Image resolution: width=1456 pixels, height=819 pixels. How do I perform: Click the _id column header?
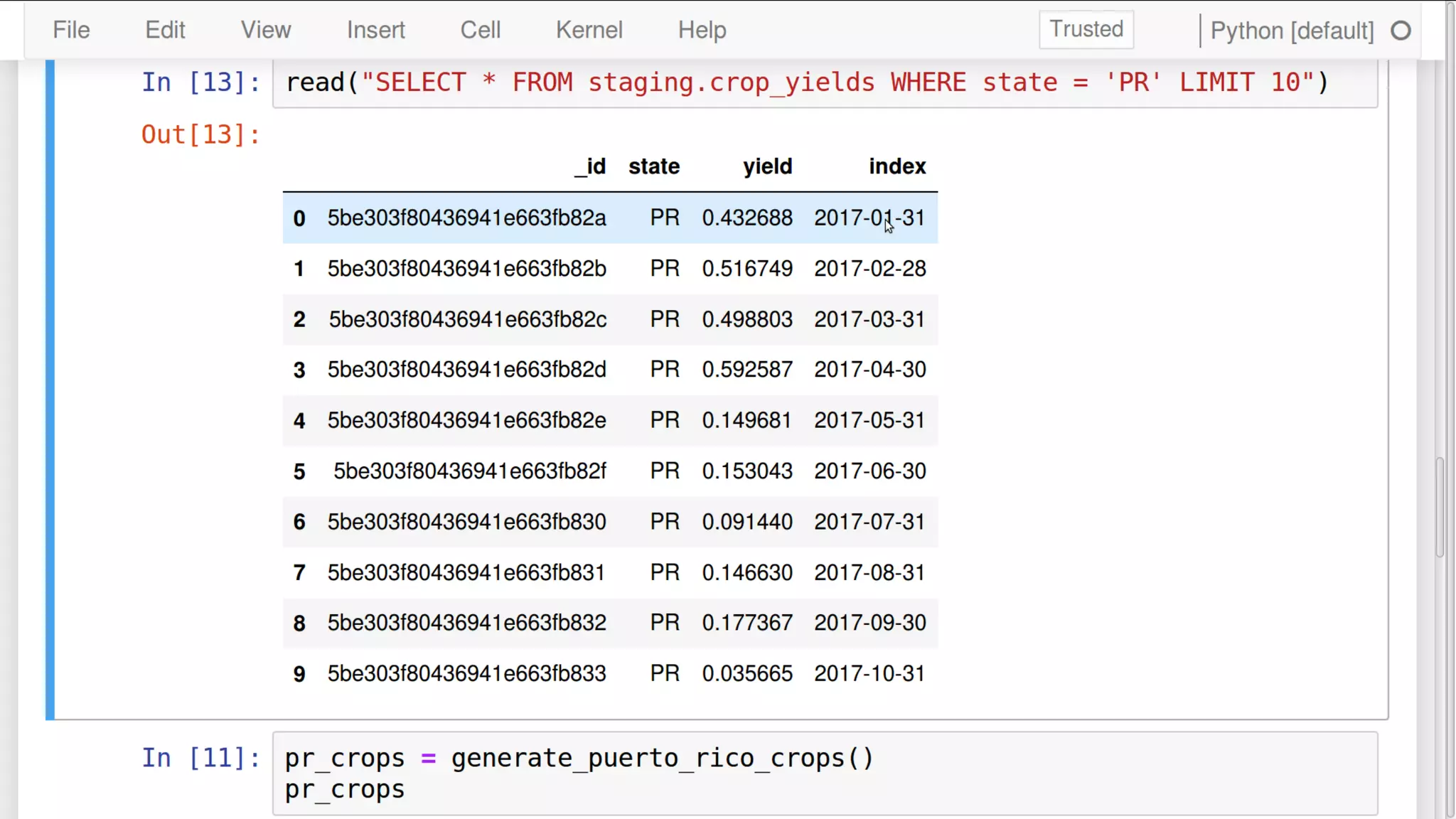pos(590,166)
